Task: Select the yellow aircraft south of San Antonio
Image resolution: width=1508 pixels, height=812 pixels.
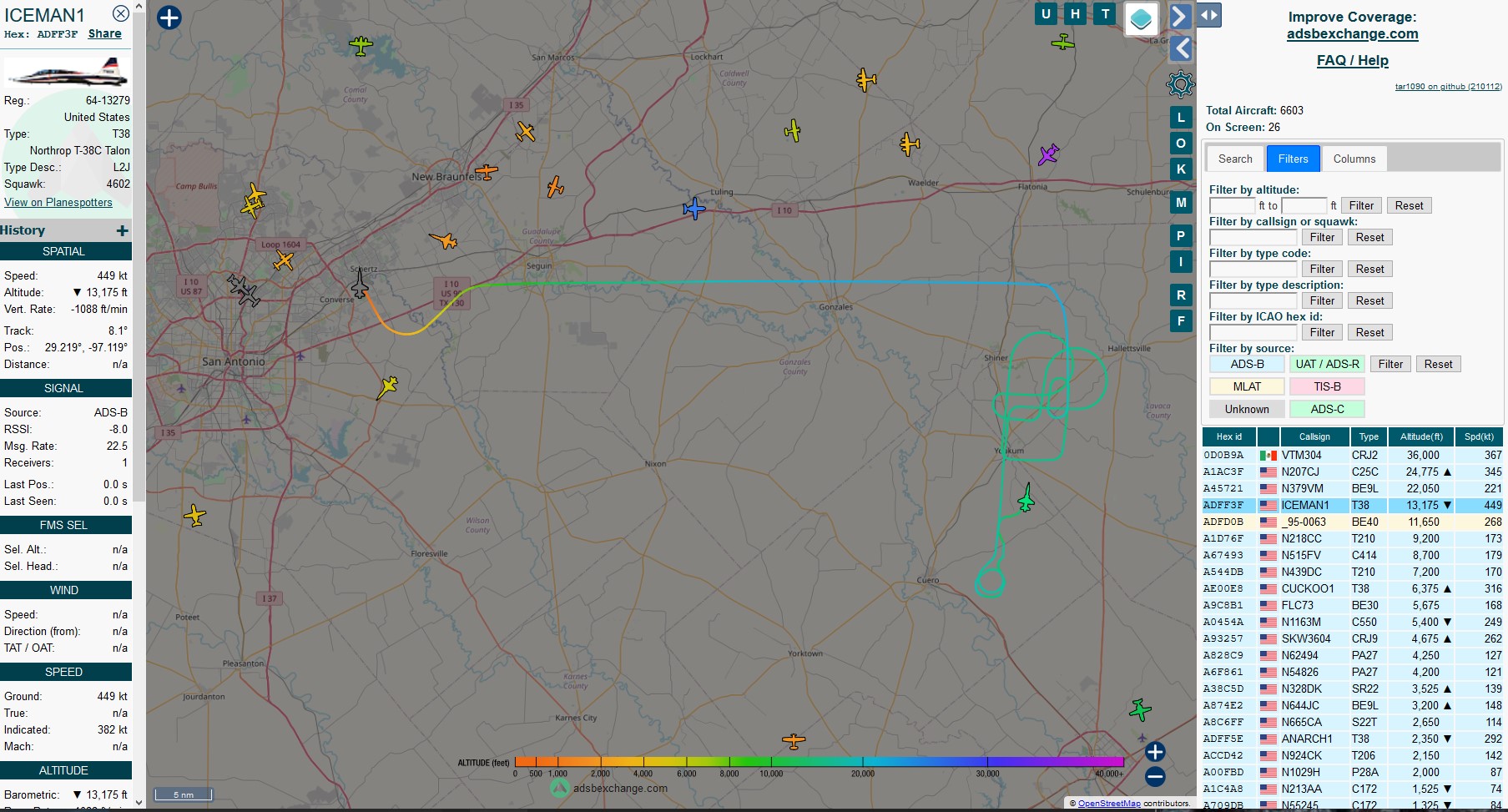Action: coord(387,387)
